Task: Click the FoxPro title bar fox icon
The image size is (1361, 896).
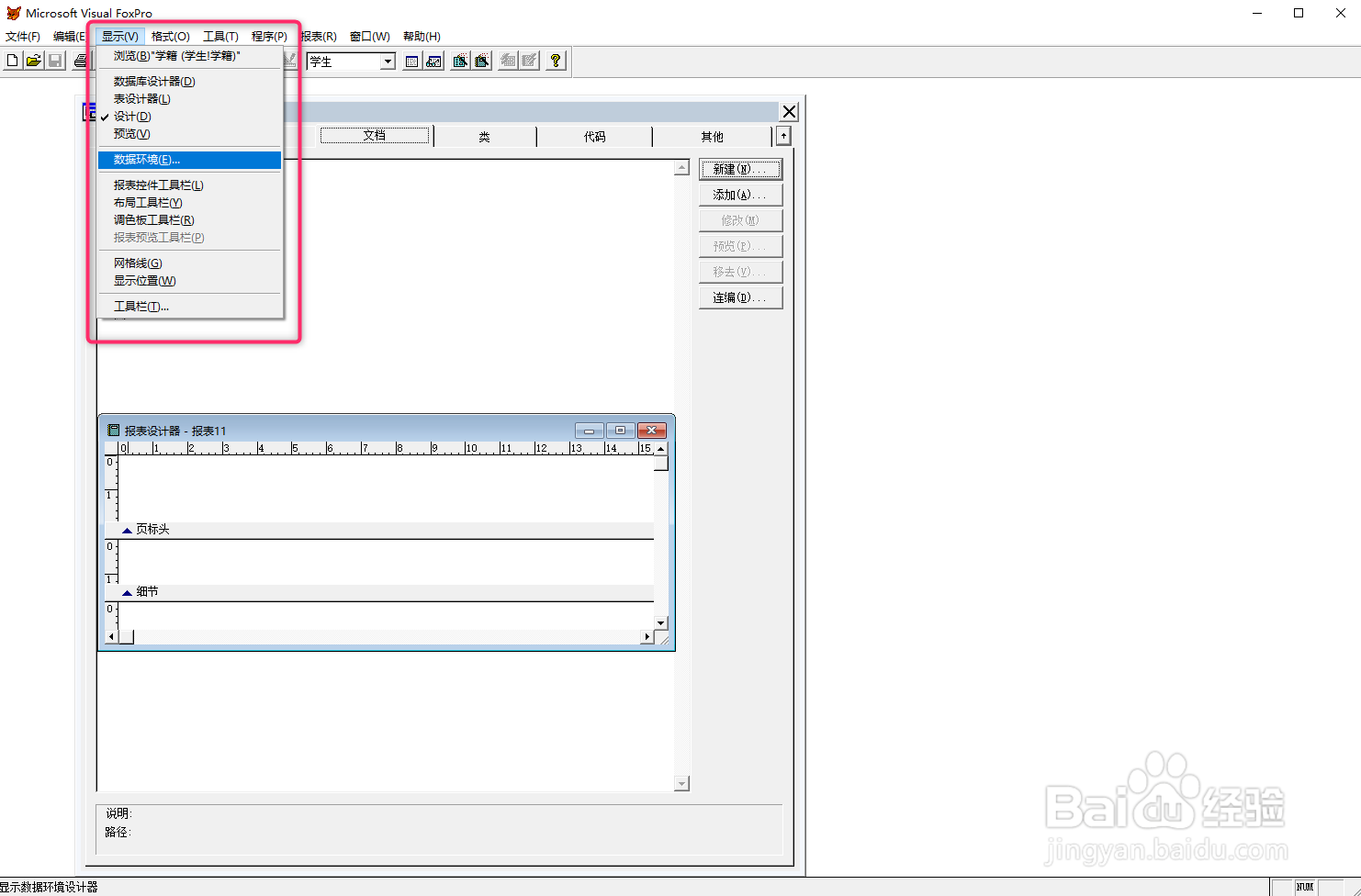Action: click(x=13, y=13)
